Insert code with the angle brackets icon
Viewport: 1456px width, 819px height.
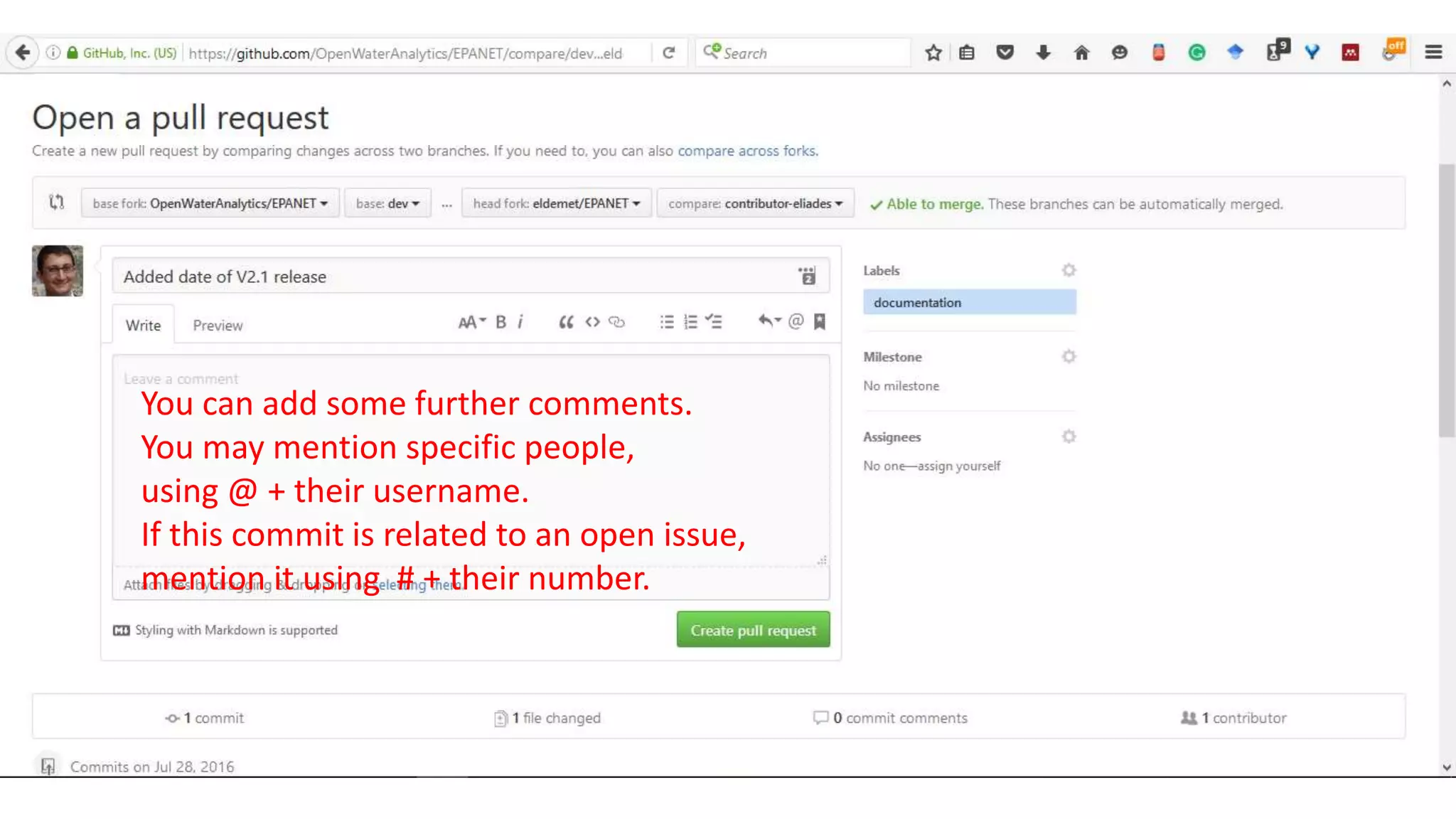click(592, 322)
